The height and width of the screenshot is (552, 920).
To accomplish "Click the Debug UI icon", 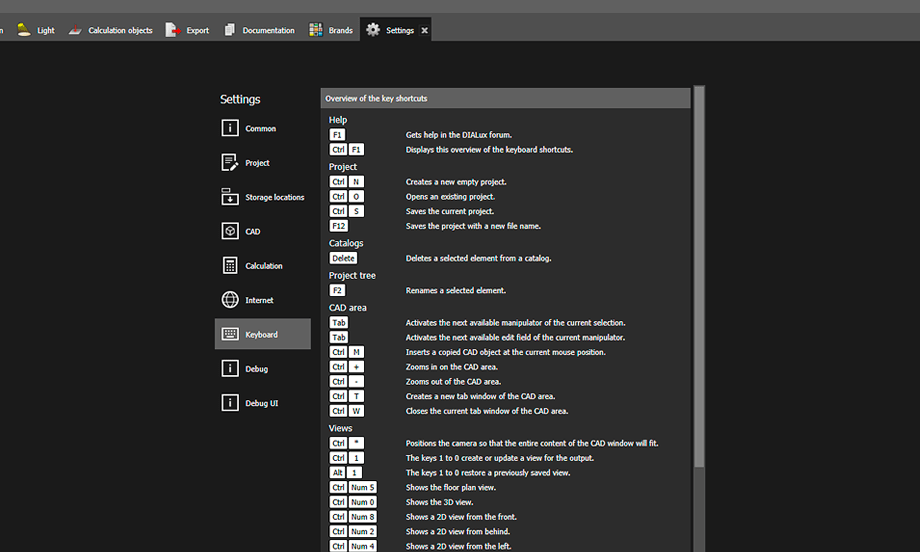I will (230, 403).
